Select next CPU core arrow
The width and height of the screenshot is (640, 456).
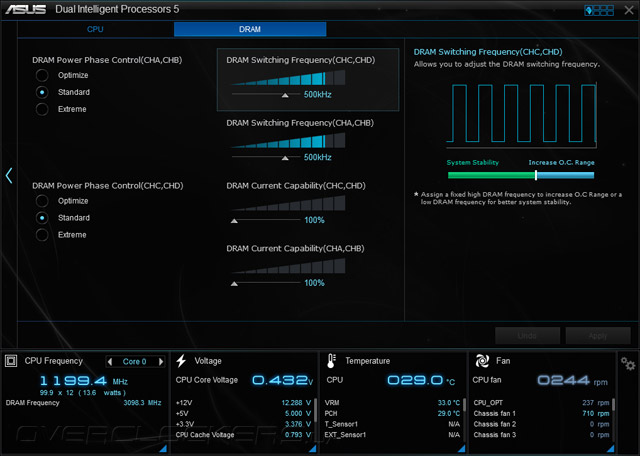(x=161, y=362)
